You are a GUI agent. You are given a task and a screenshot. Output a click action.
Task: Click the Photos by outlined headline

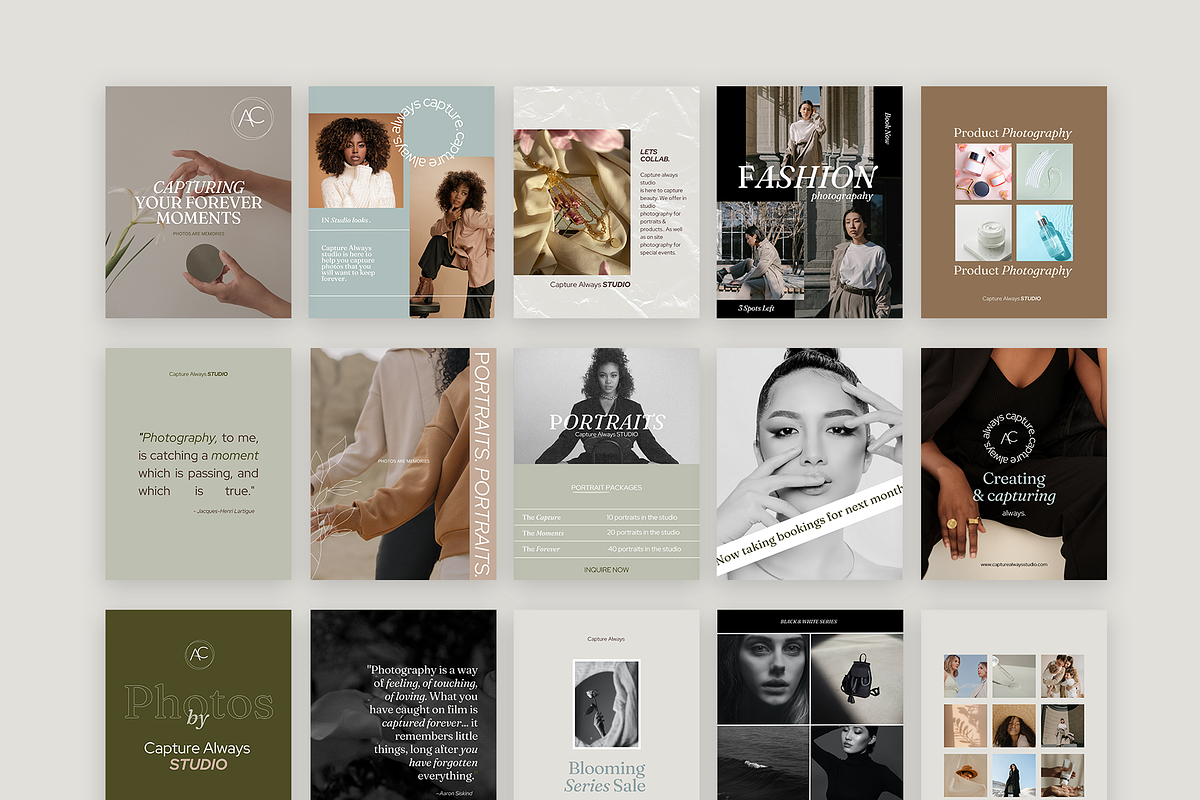[199, 706]
